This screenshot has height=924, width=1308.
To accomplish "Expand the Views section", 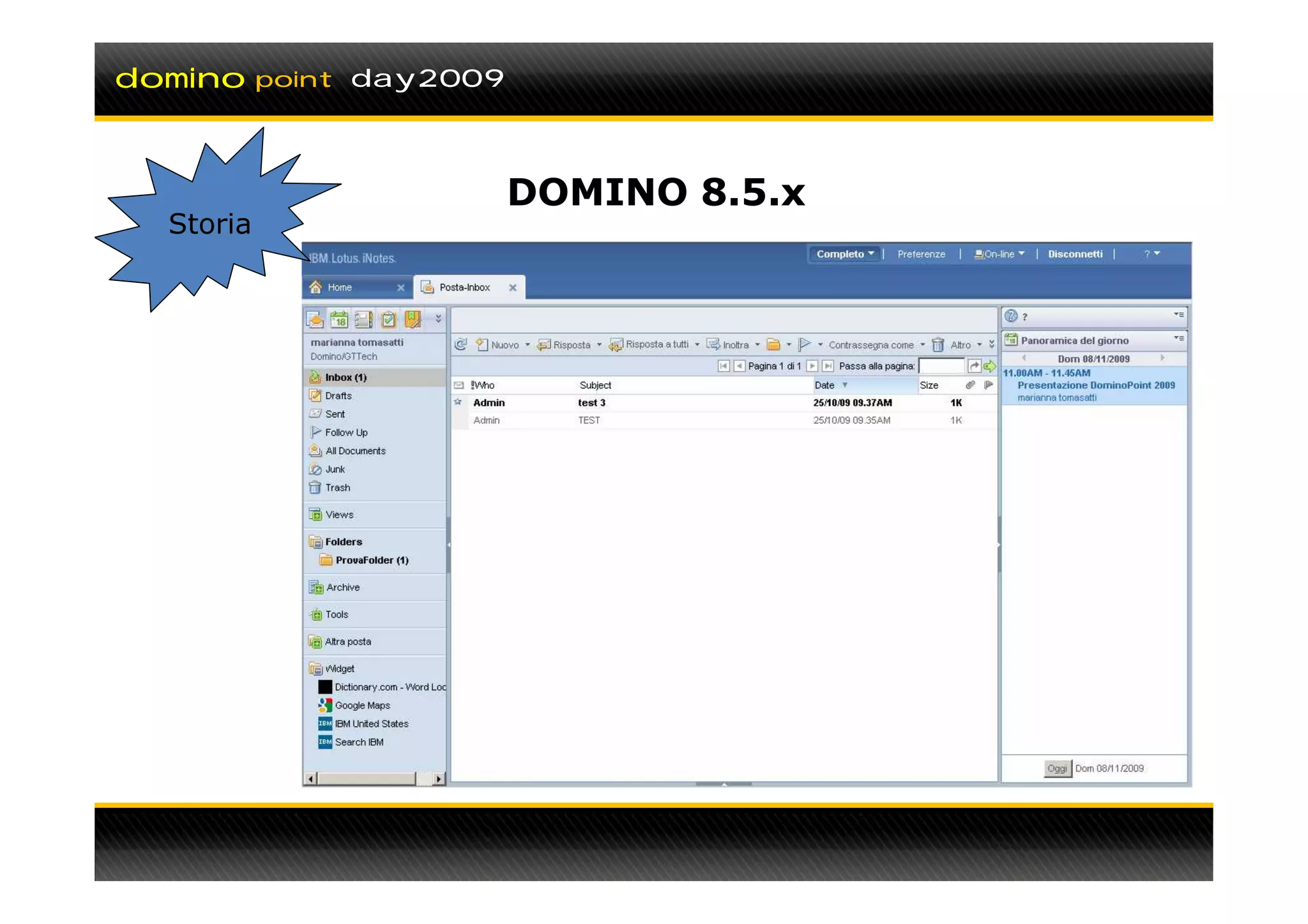I will (339, 515).
